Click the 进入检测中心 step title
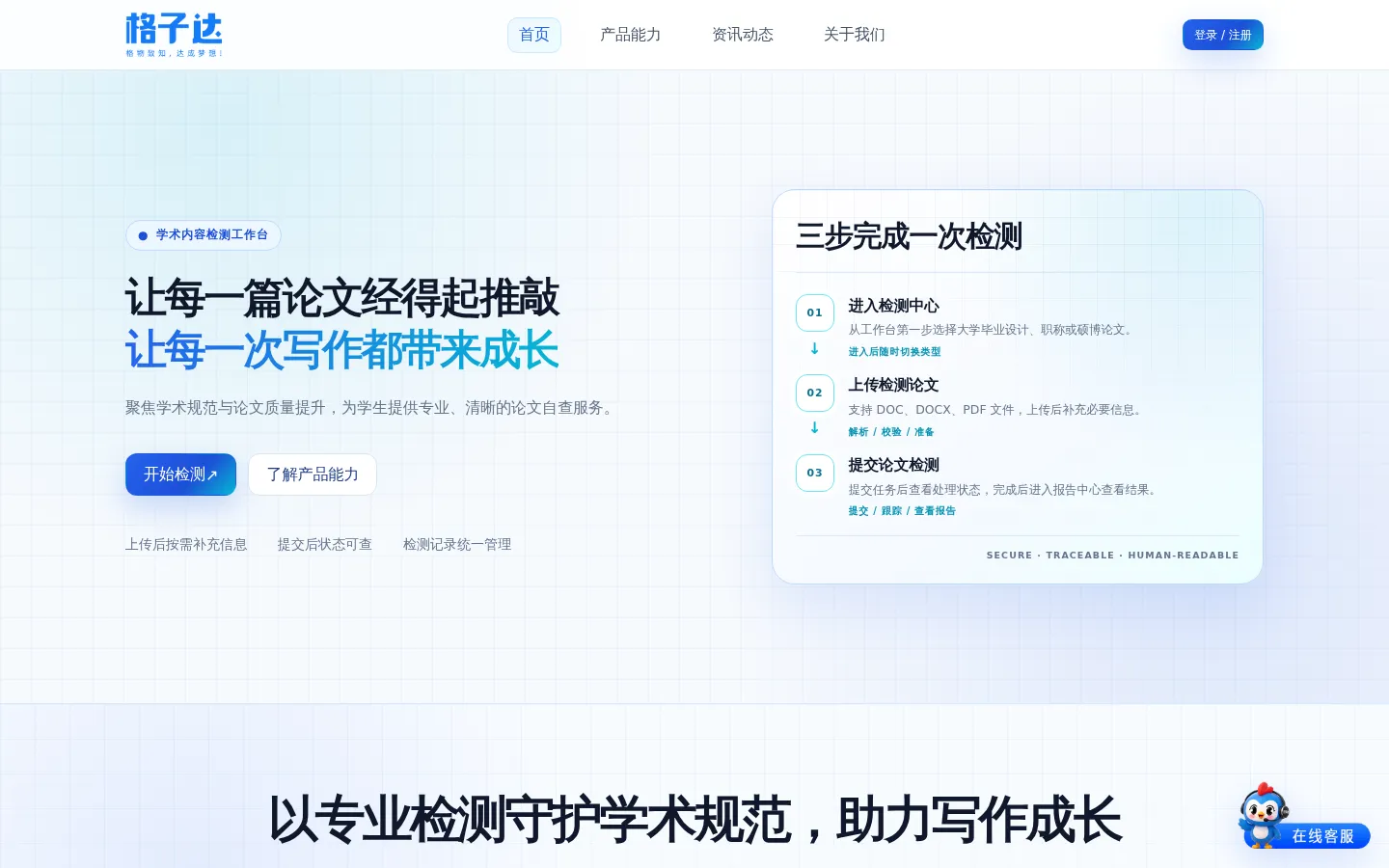Image resolution: width=1389 pixels, height=868 pixels. (x=893, y=306)
